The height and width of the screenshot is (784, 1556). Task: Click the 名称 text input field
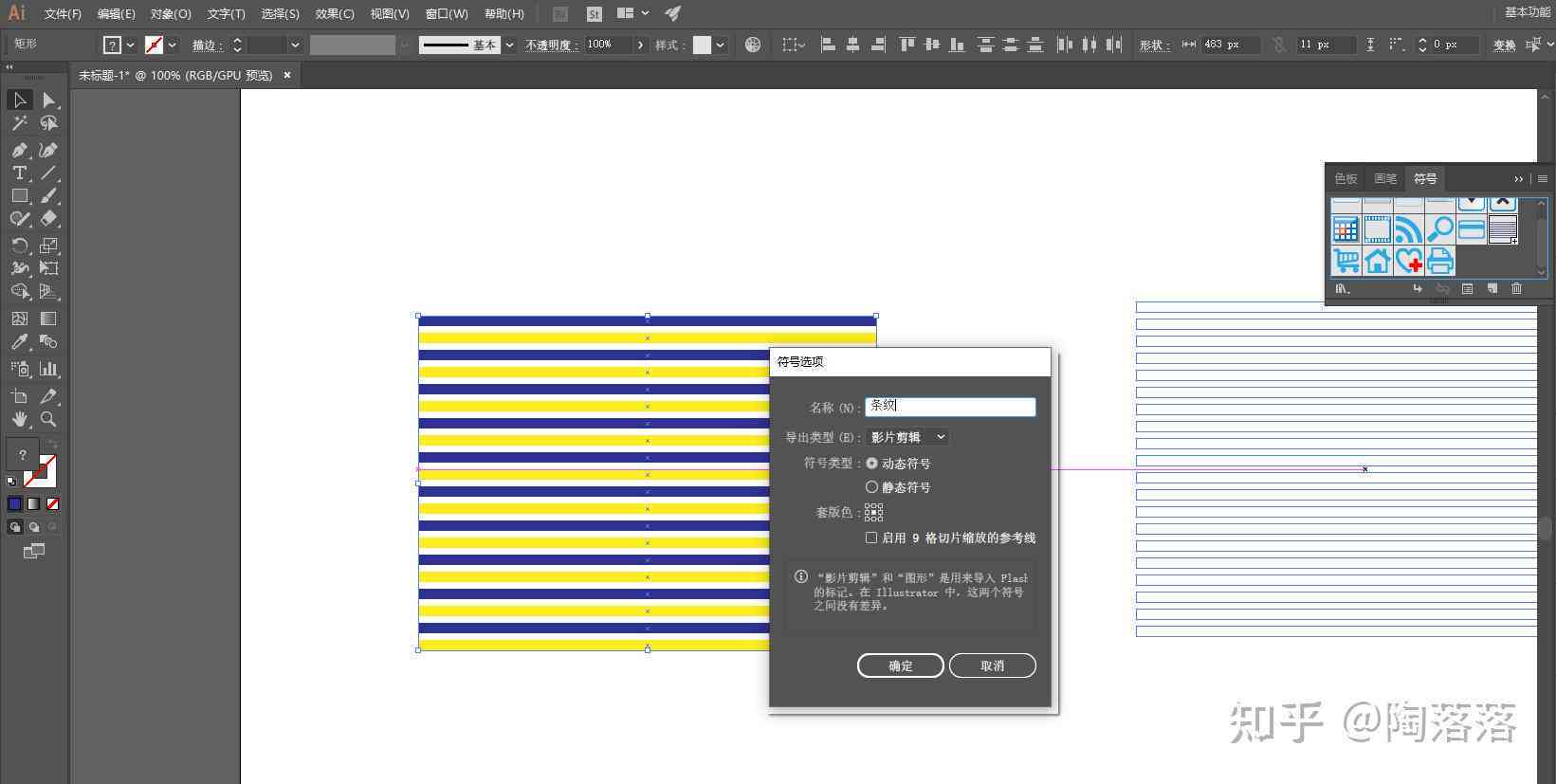pyautogui.click(x=950, y=407)
